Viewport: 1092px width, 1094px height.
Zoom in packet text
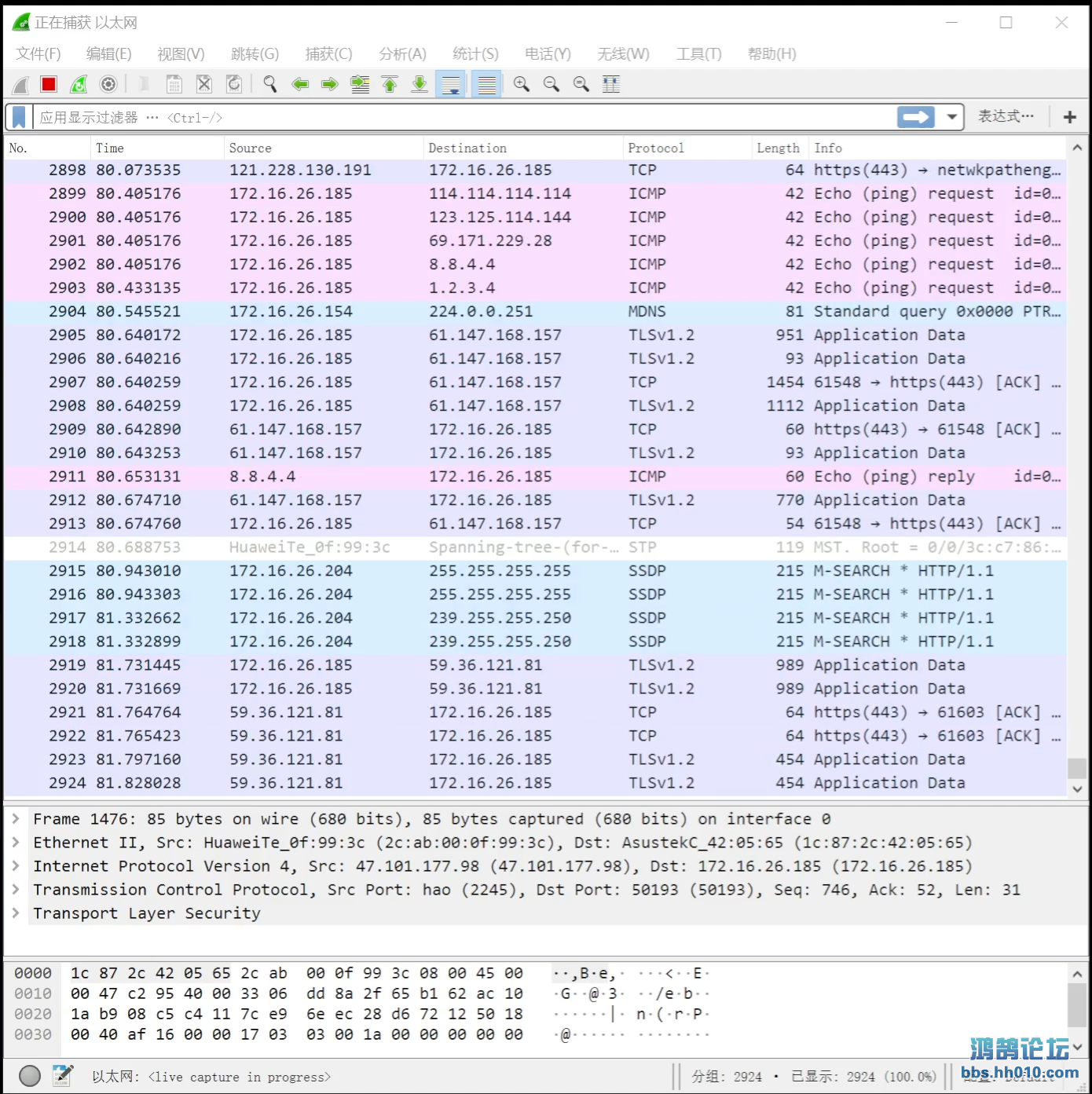click(x=522, y=84)
